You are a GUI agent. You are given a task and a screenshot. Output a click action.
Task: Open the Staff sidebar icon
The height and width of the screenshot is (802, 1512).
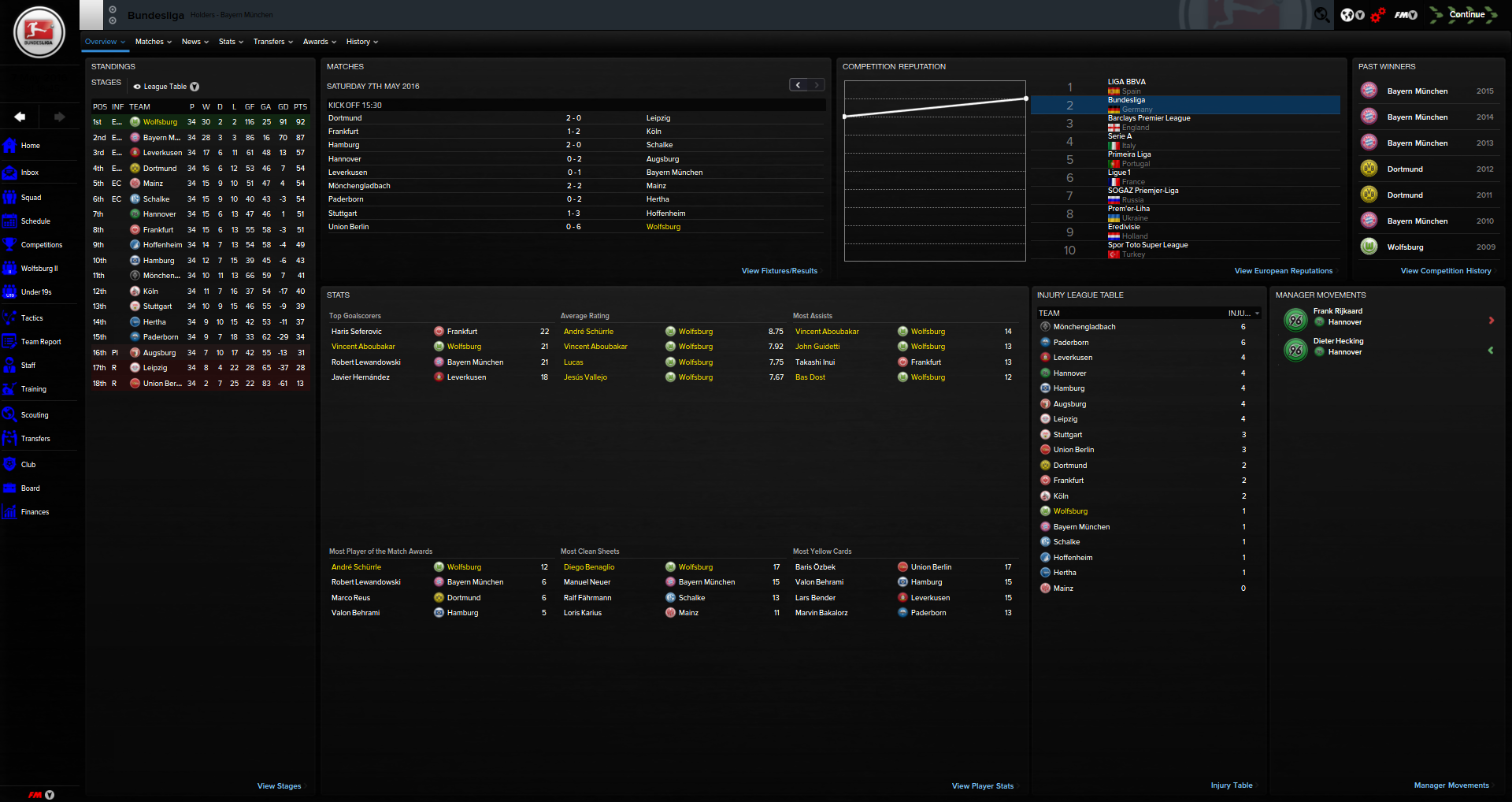click(9, 365)
